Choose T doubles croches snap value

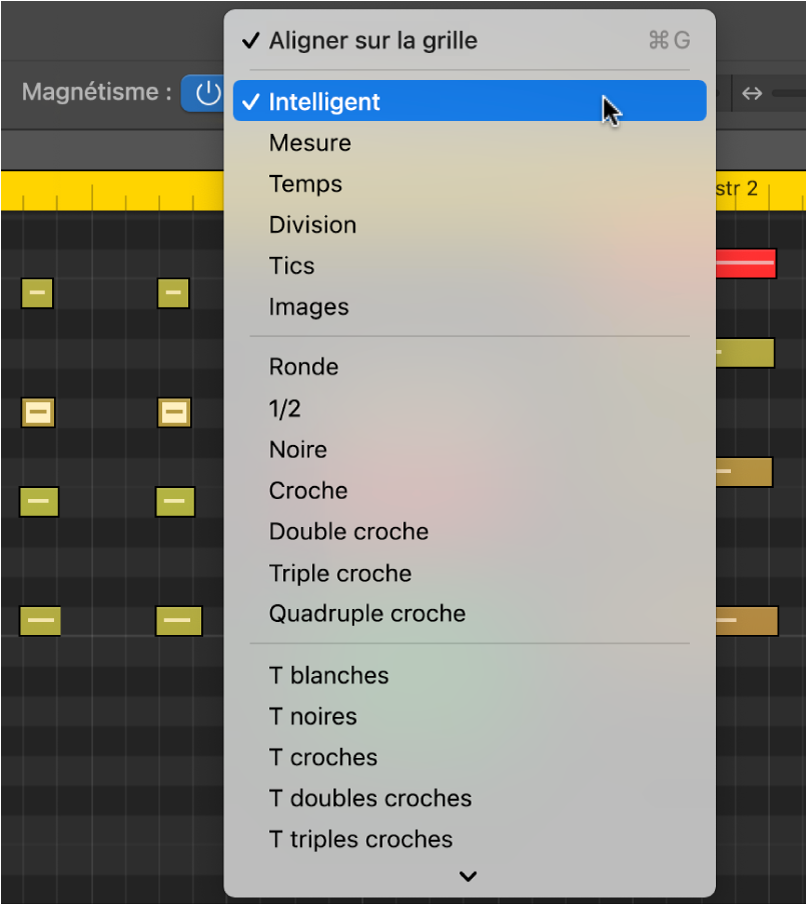click(x=370, y=799)
